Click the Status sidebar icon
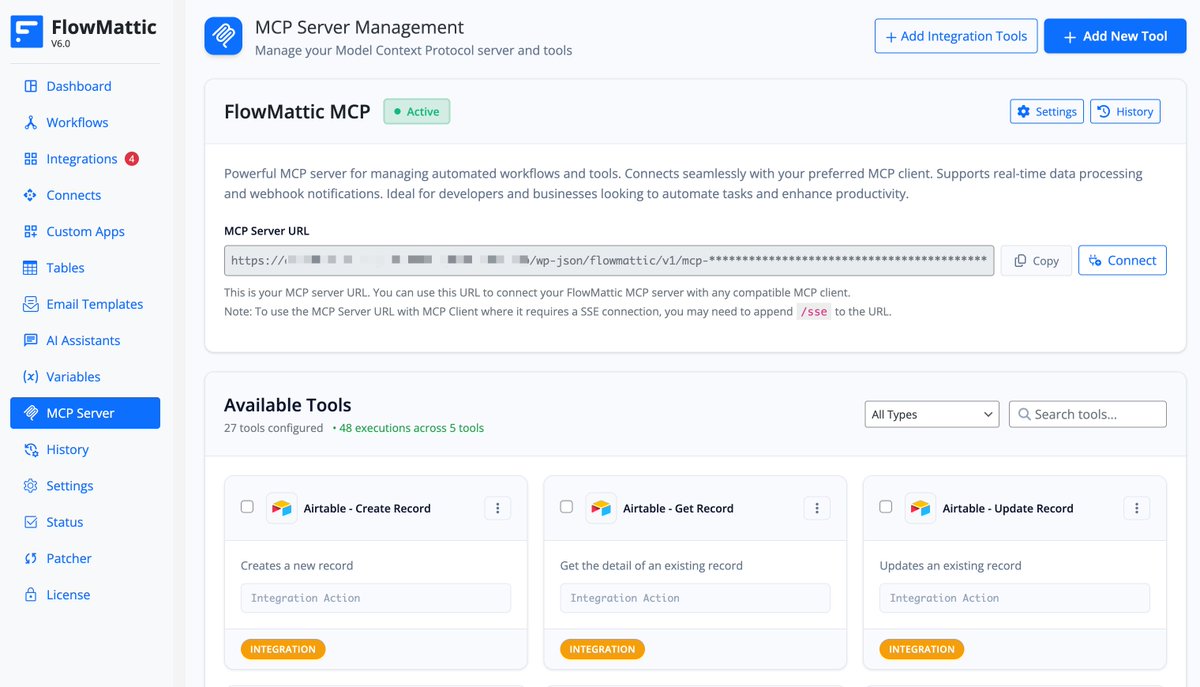Image resolution: width=1200 pixels, height=687 pixels. [x=30, y=522]
